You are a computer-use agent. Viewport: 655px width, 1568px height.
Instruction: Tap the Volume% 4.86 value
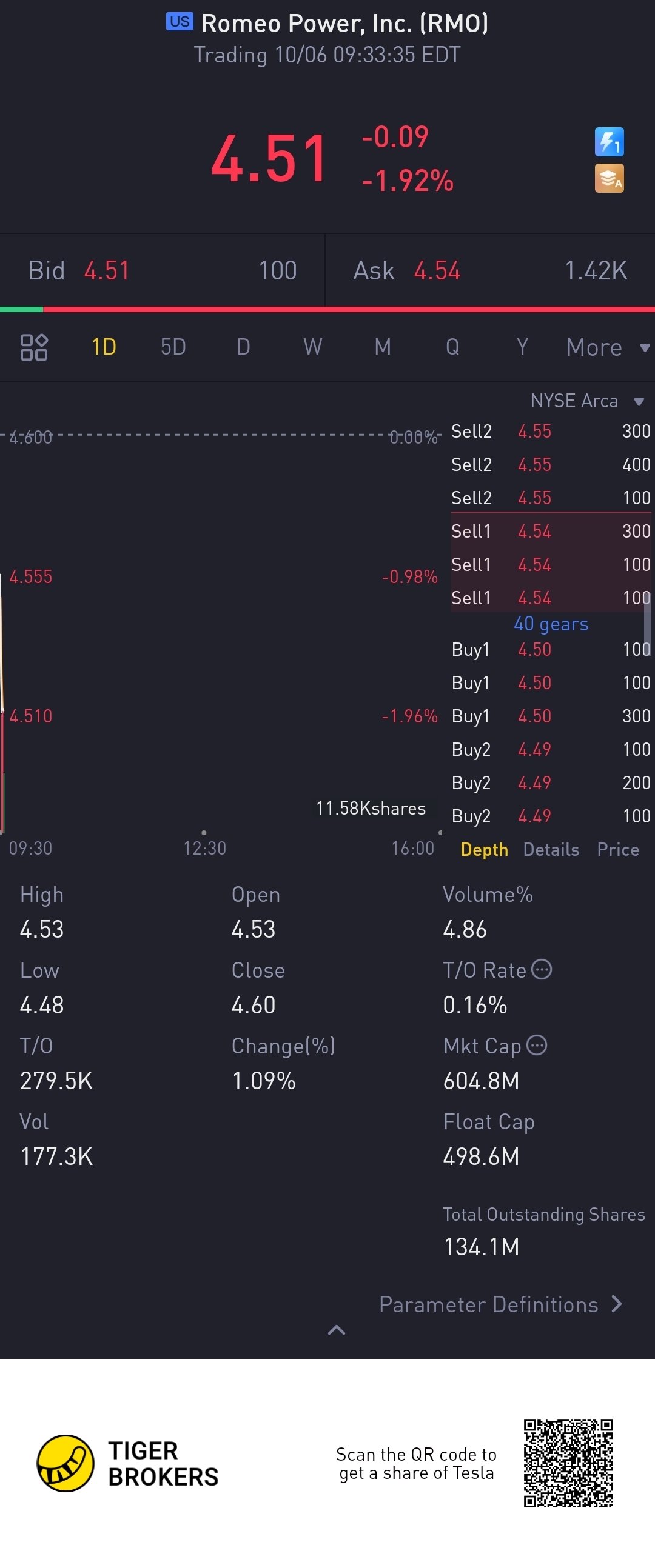(465, 929)
